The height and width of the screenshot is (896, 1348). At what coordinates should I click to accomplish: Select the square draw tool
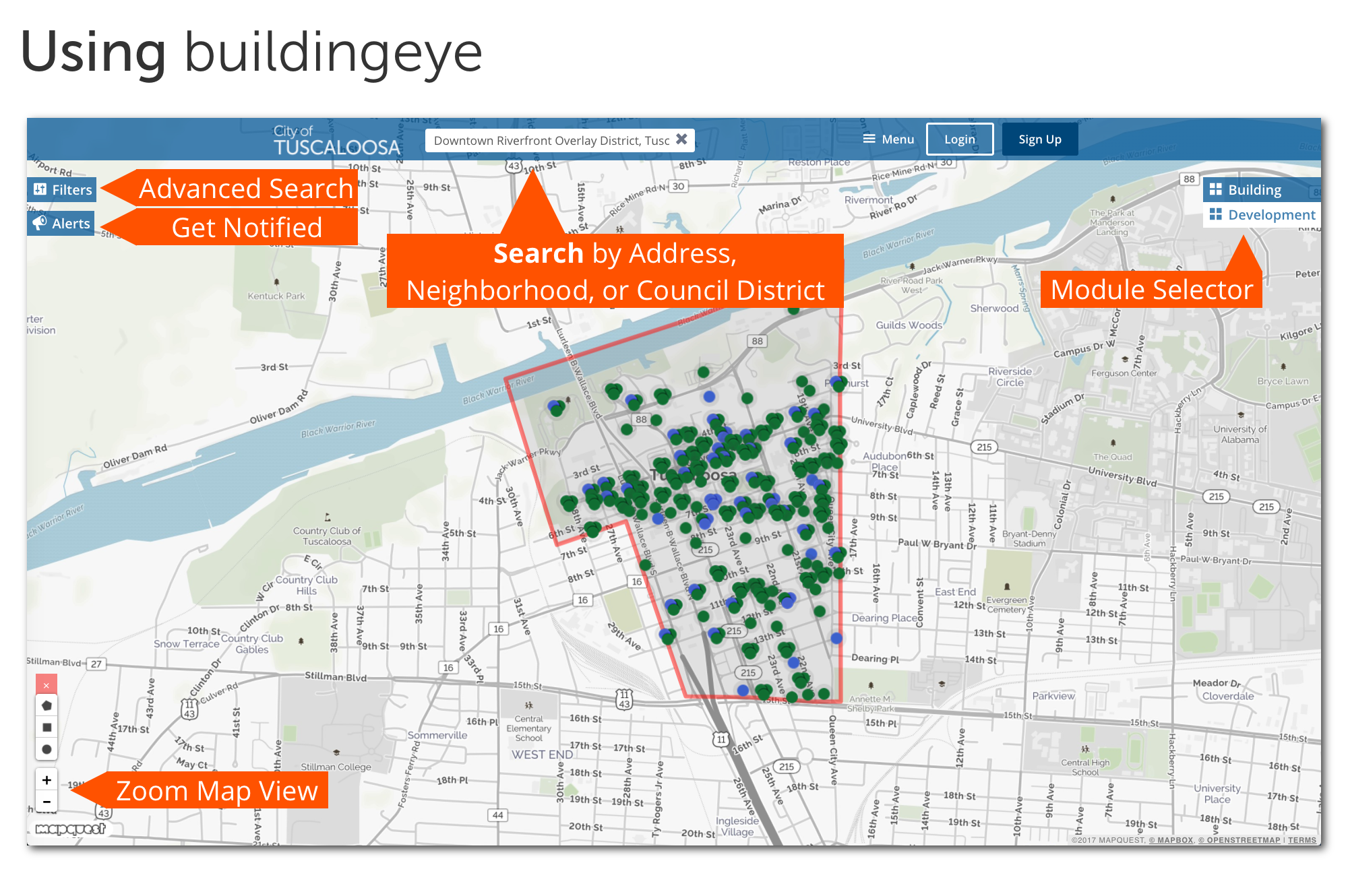pyautogui.click(x=47, y=727)
